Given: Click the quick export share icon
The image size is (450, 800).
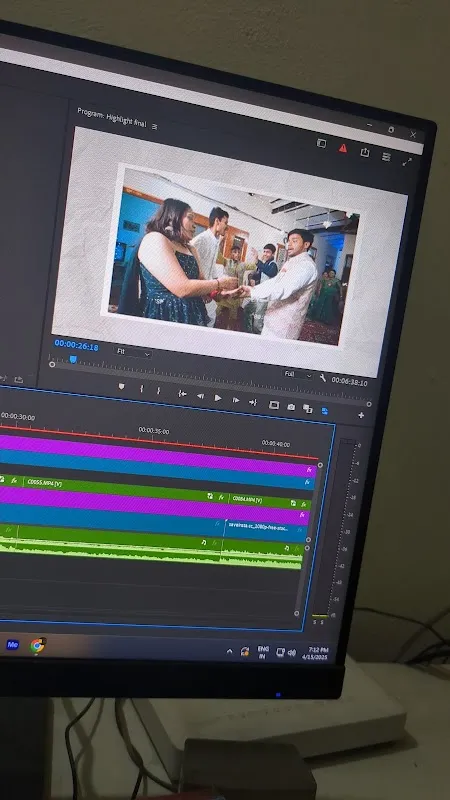Looking at the screenshot, I should pos(364,152).
